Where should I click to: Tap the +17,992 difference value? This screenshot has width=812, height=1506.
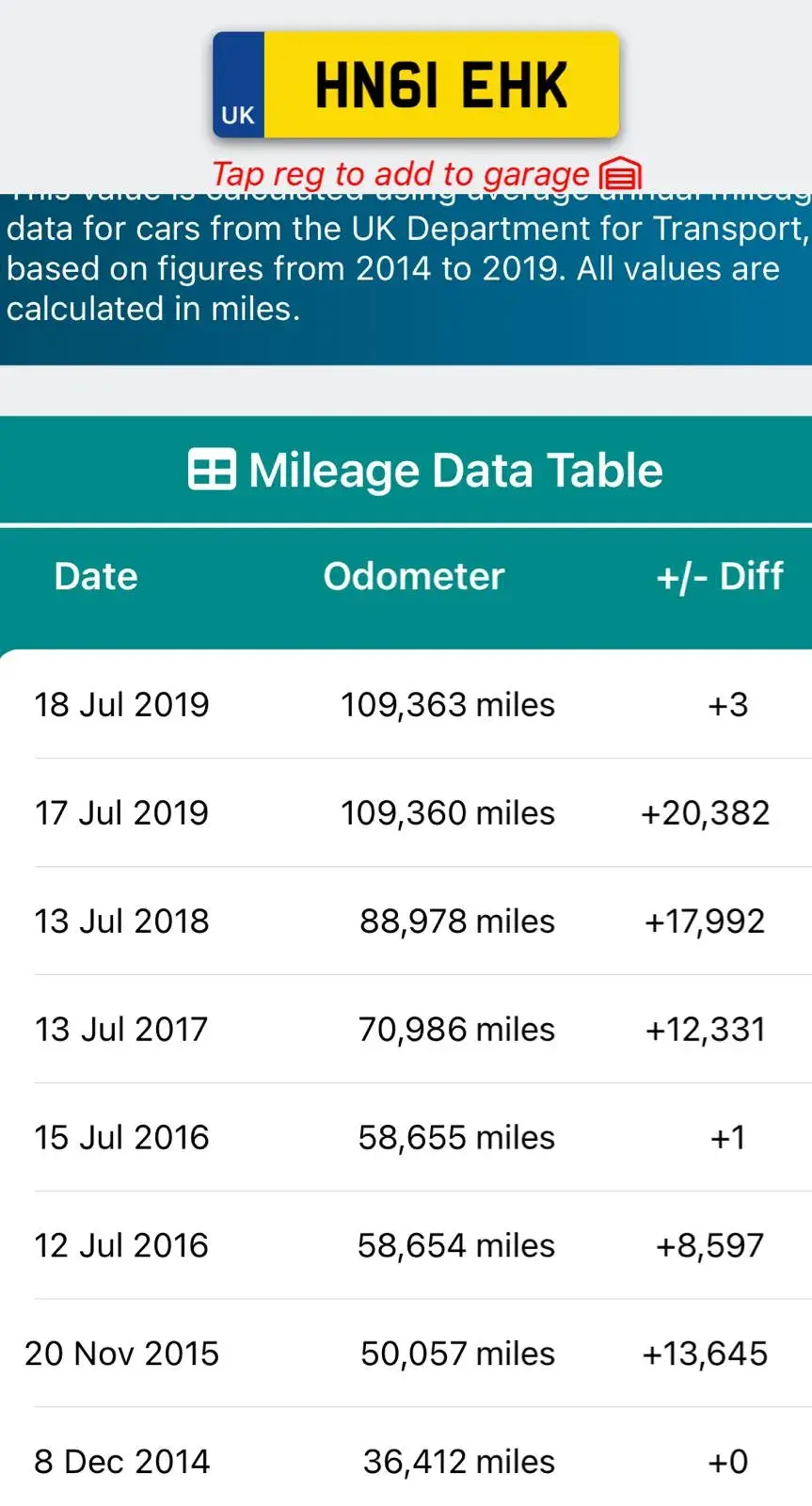pos(706,921)
